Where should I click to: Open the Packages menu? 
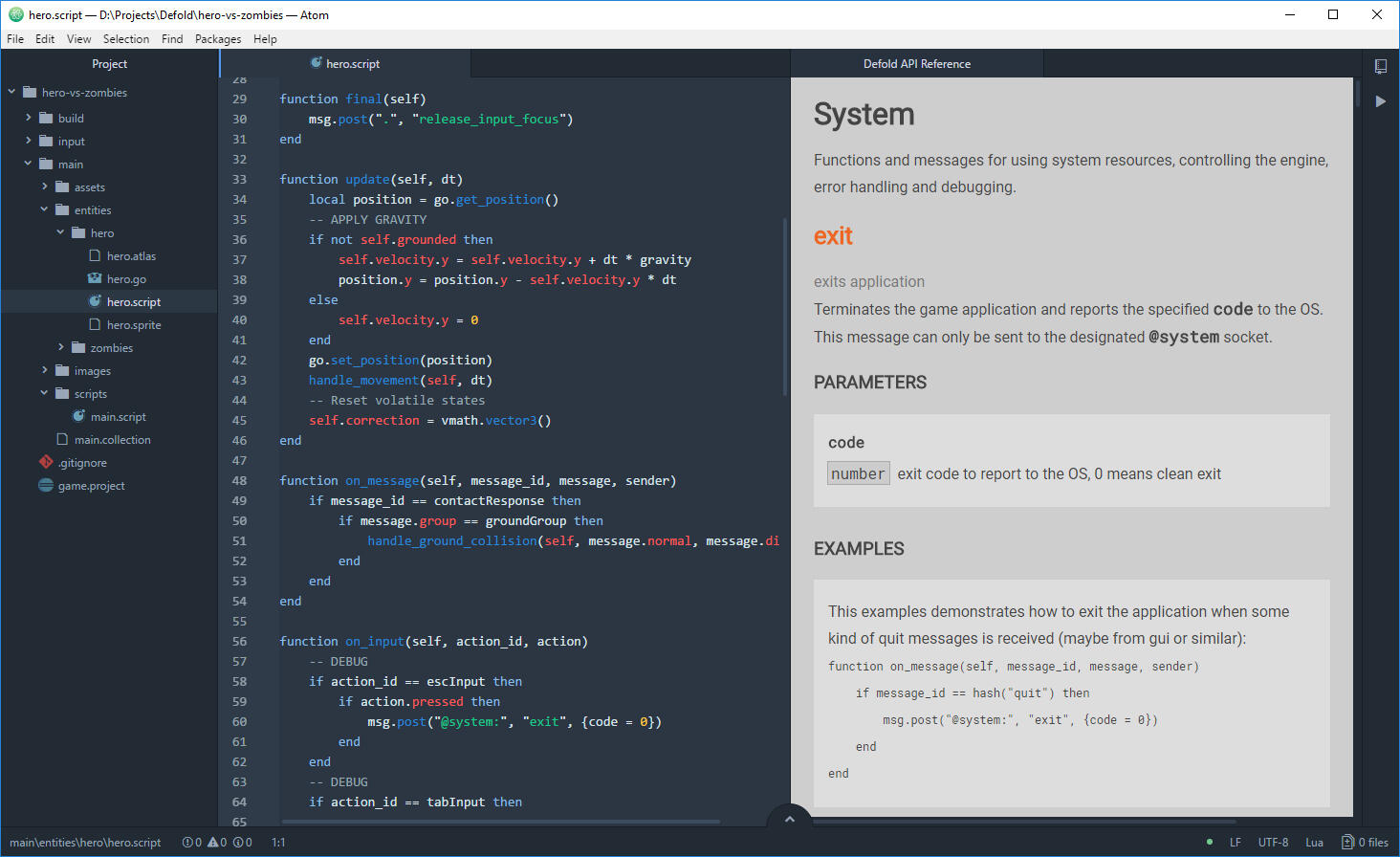[218, 38]
